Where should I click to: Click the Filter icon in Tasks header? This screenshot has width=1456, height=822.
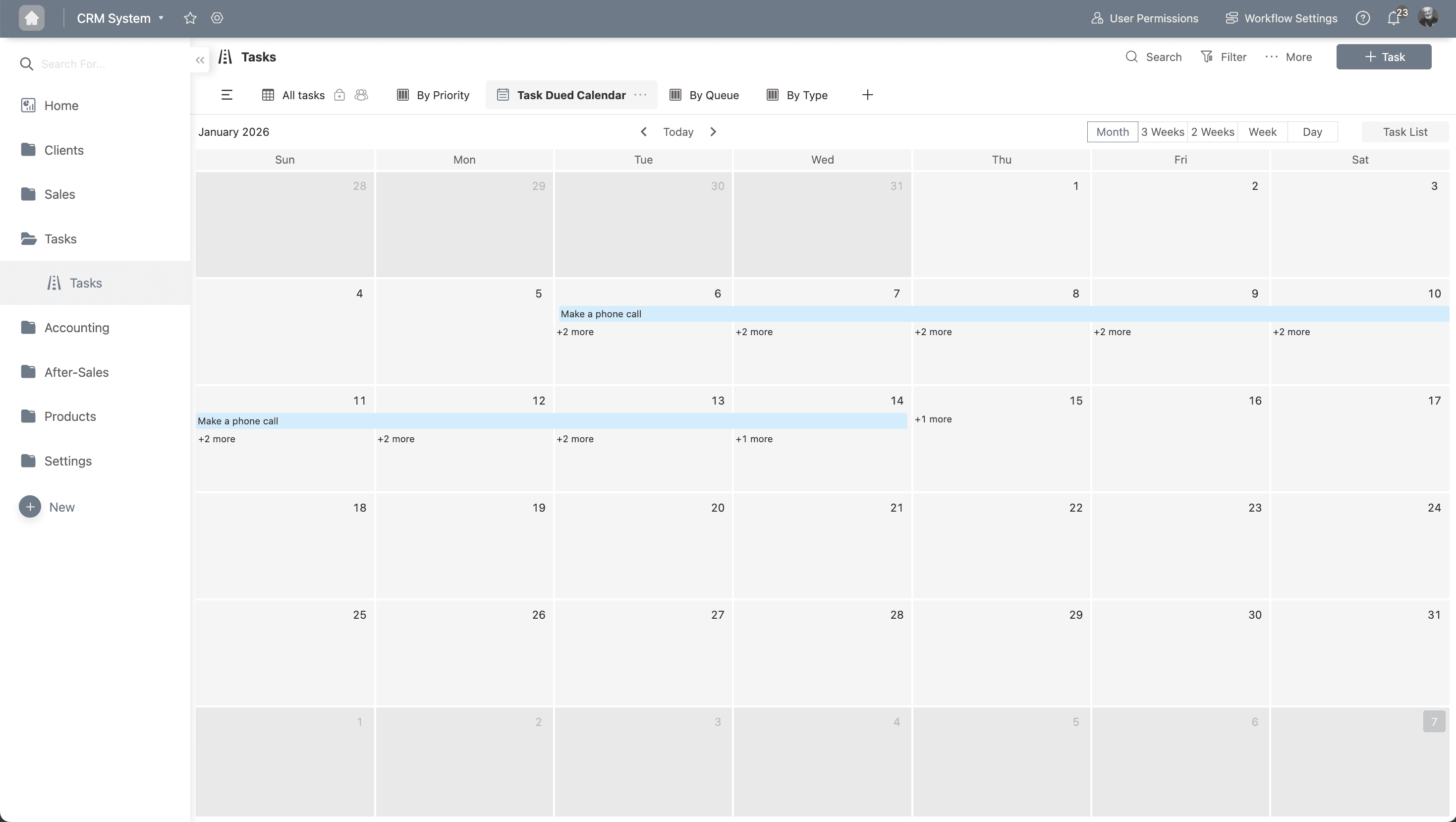tap(1207, 57)
